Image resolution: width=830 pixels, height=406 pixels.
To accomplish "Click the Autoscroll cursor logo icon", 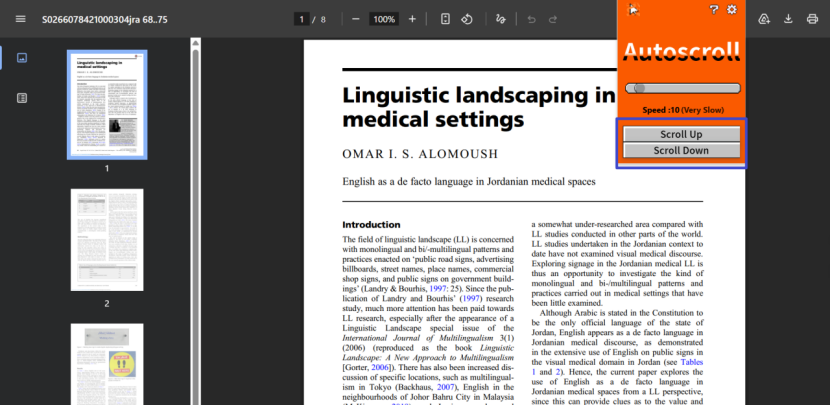I will [633, 10].
